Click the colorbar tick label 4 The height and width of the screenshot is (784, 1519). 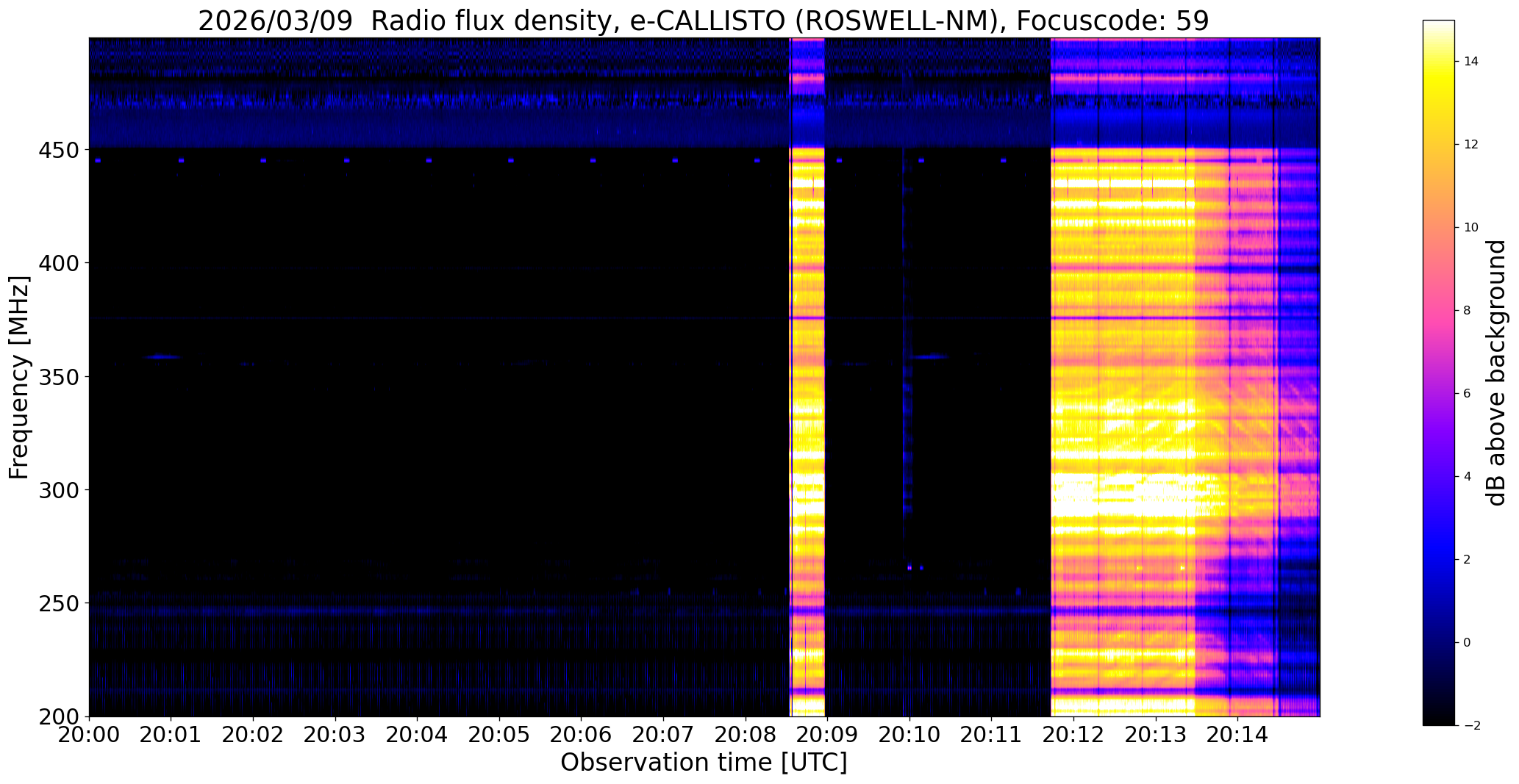point(1468,477)
